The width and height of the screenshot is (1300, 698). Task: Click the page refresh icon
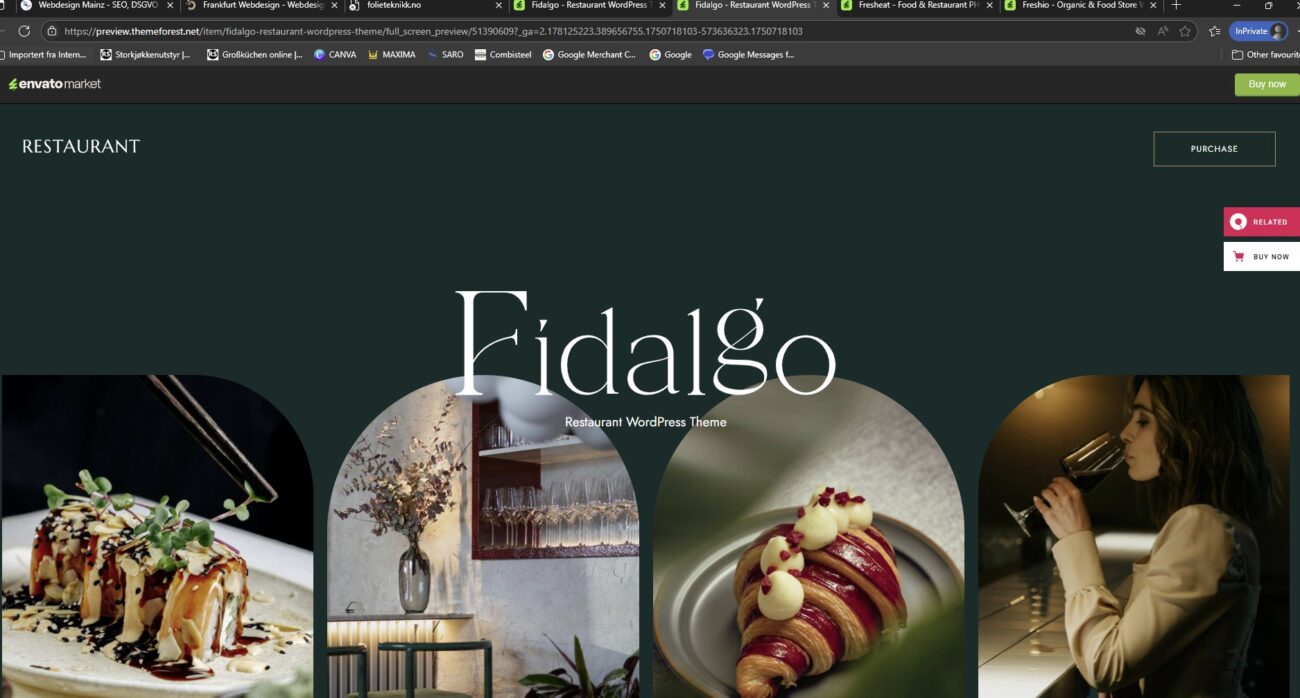tap(24, 31)
